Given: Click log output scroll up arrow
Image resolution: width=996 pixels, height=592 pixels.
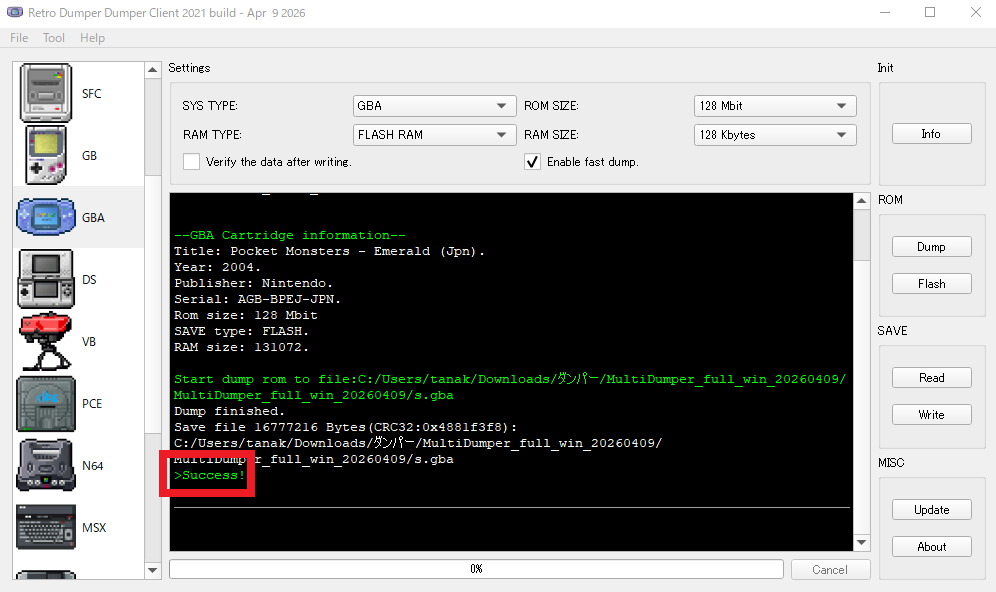Looking at the screenshot, I should (x=861, y=201).
